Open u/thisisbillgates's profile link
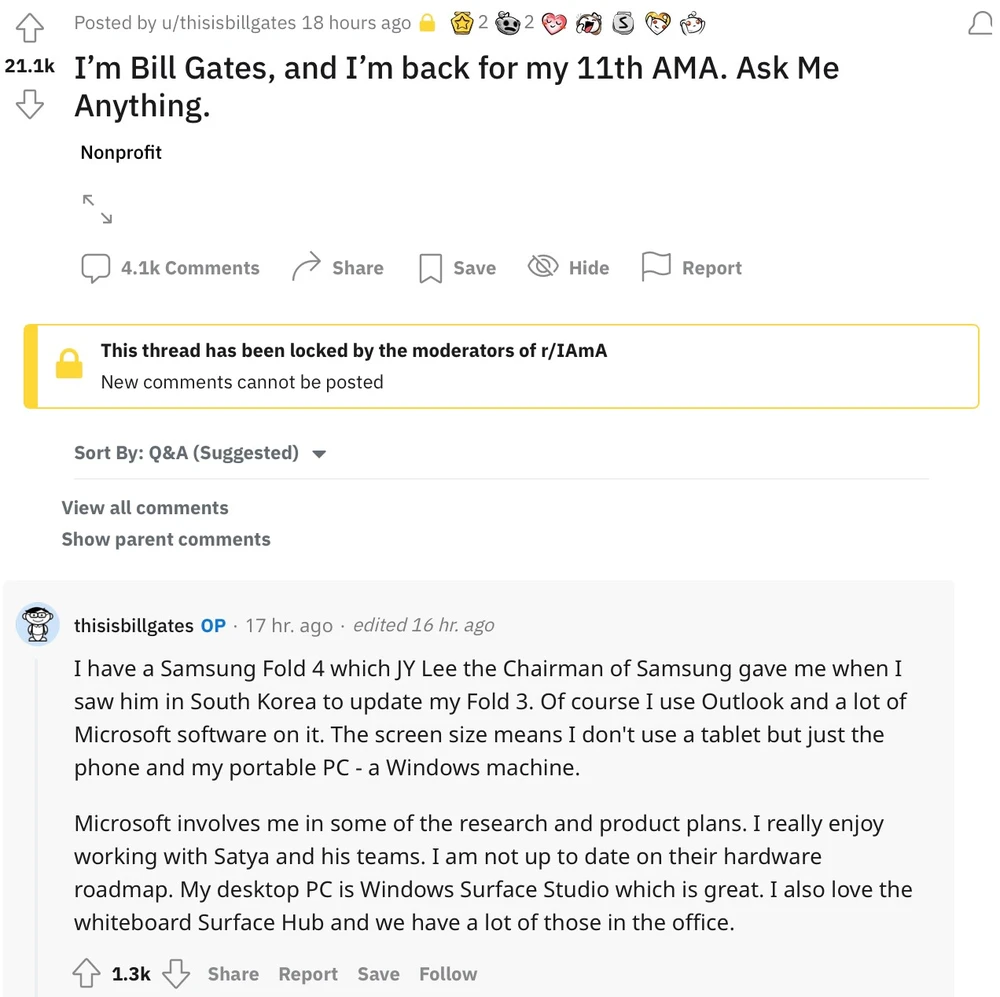 (227, 22)
